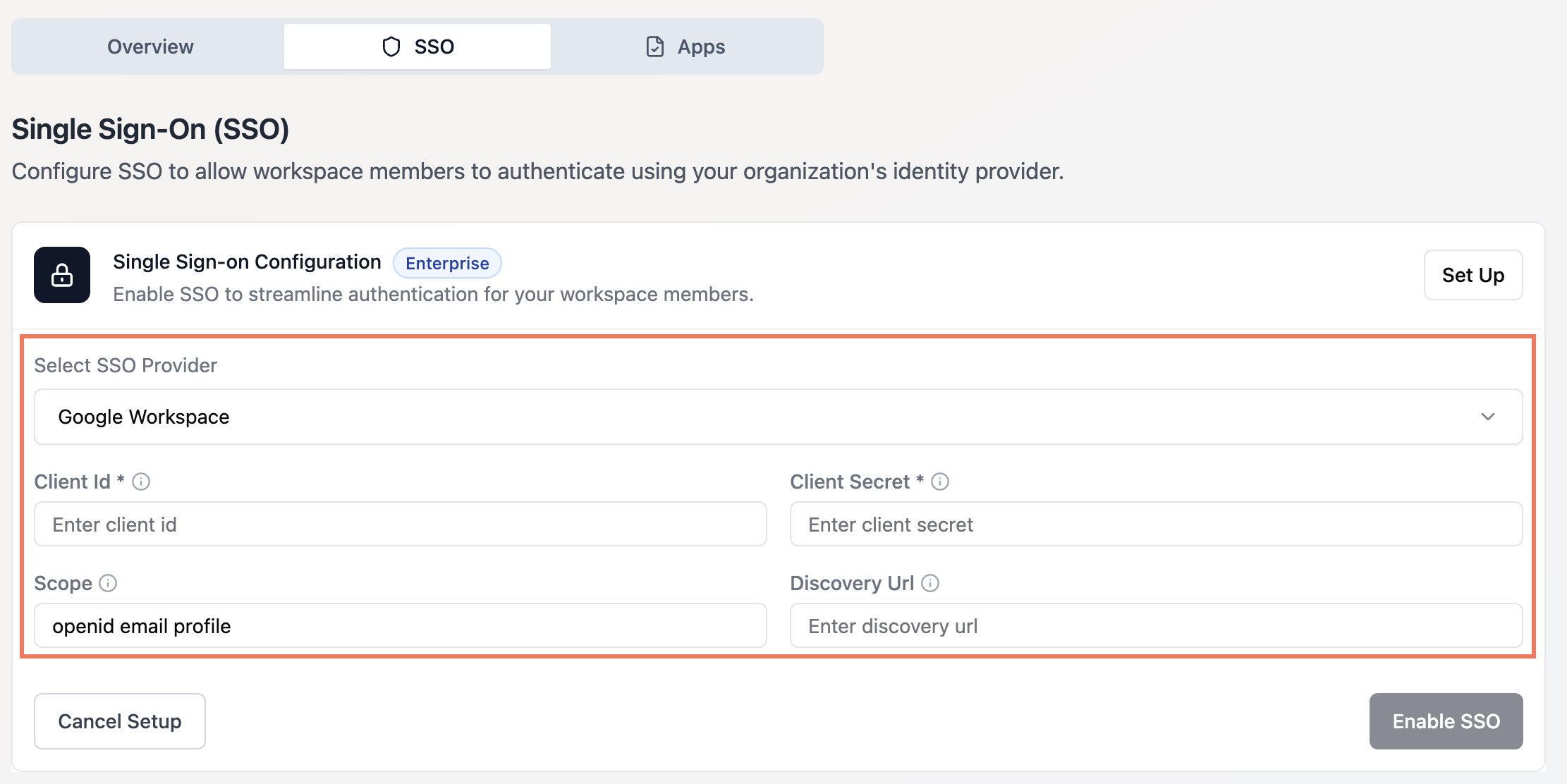The height and width of the screenshot is (784, 1567).
Task: Focus the Enter client secret field
Action: [1155, 525]
